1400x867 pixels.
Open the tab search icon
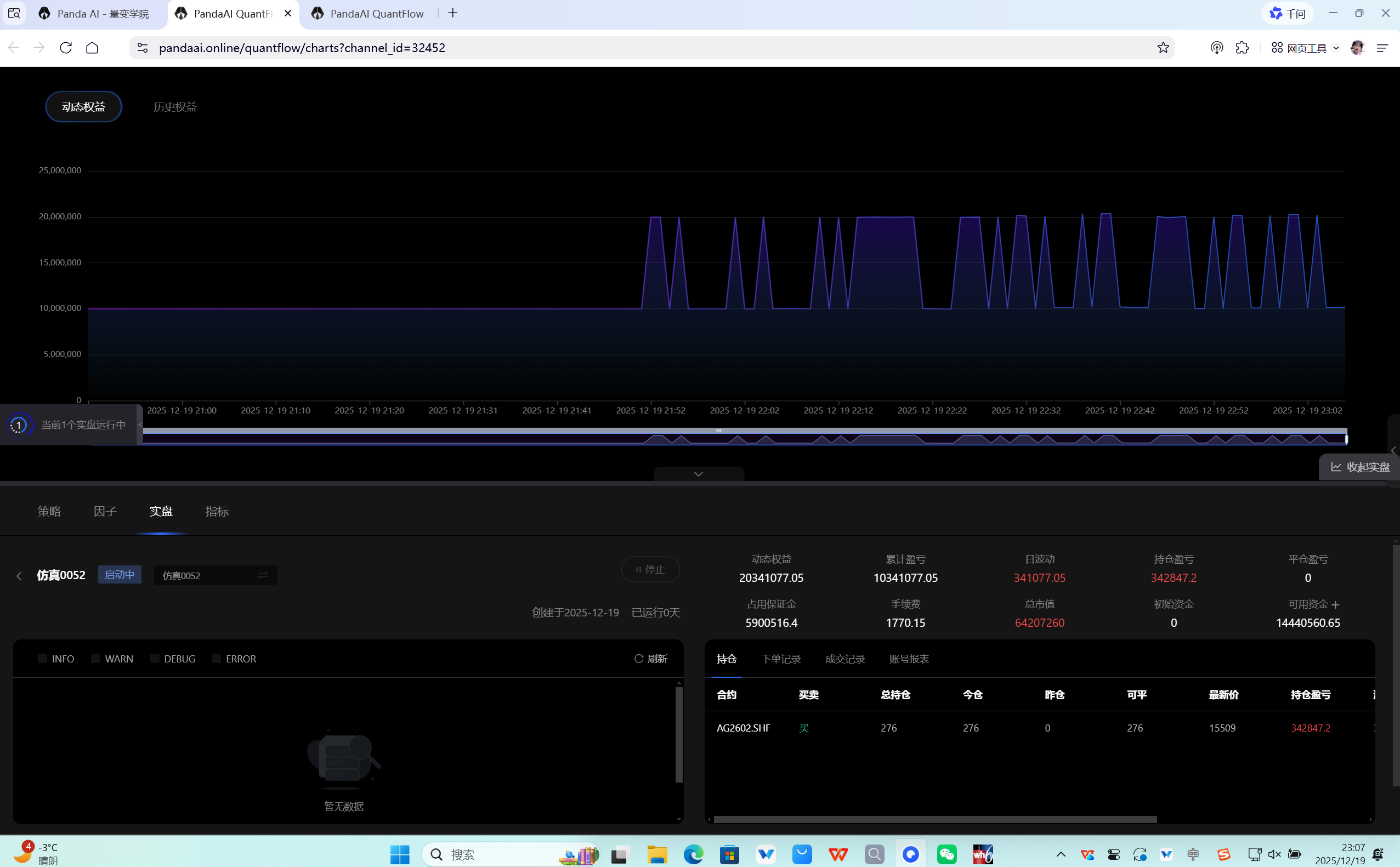(14, 13)
